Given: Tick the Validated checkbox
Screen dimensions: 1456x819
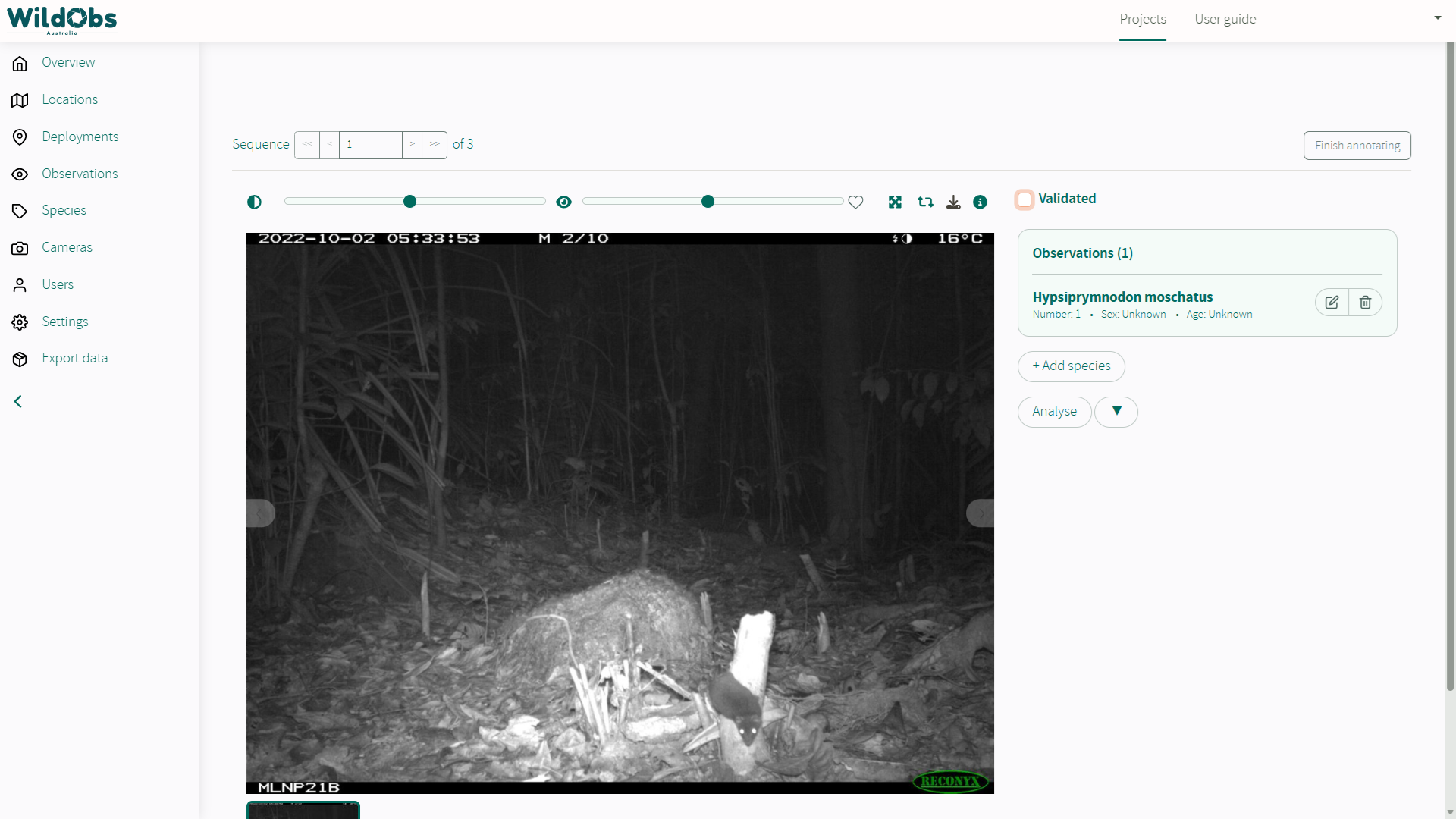Looking at the screenshot, I should click(1025, 199).
